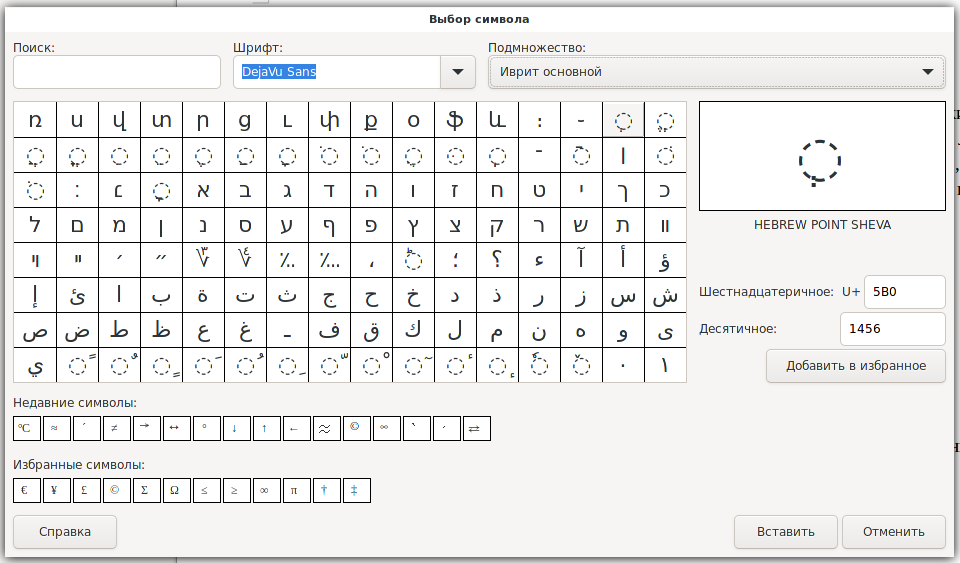Open the font list dropdown arrow
Viewport: 960px width, 563px height.
(458, 72)
